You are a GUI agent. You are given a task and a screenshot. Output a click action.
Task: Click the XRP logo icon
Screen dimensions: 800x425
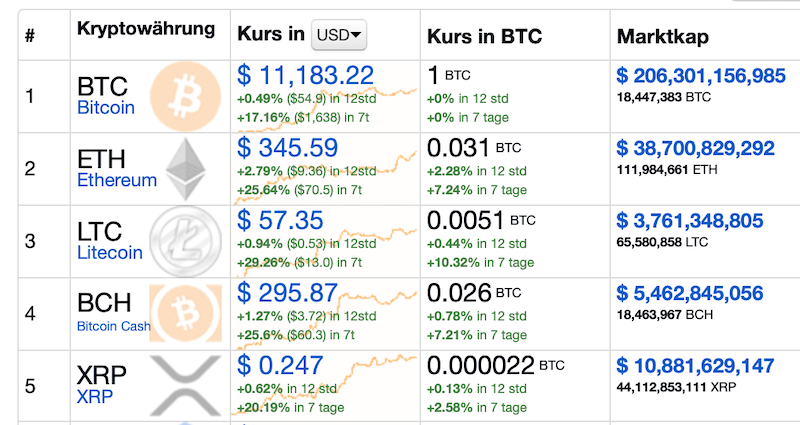tap(183, 385)
